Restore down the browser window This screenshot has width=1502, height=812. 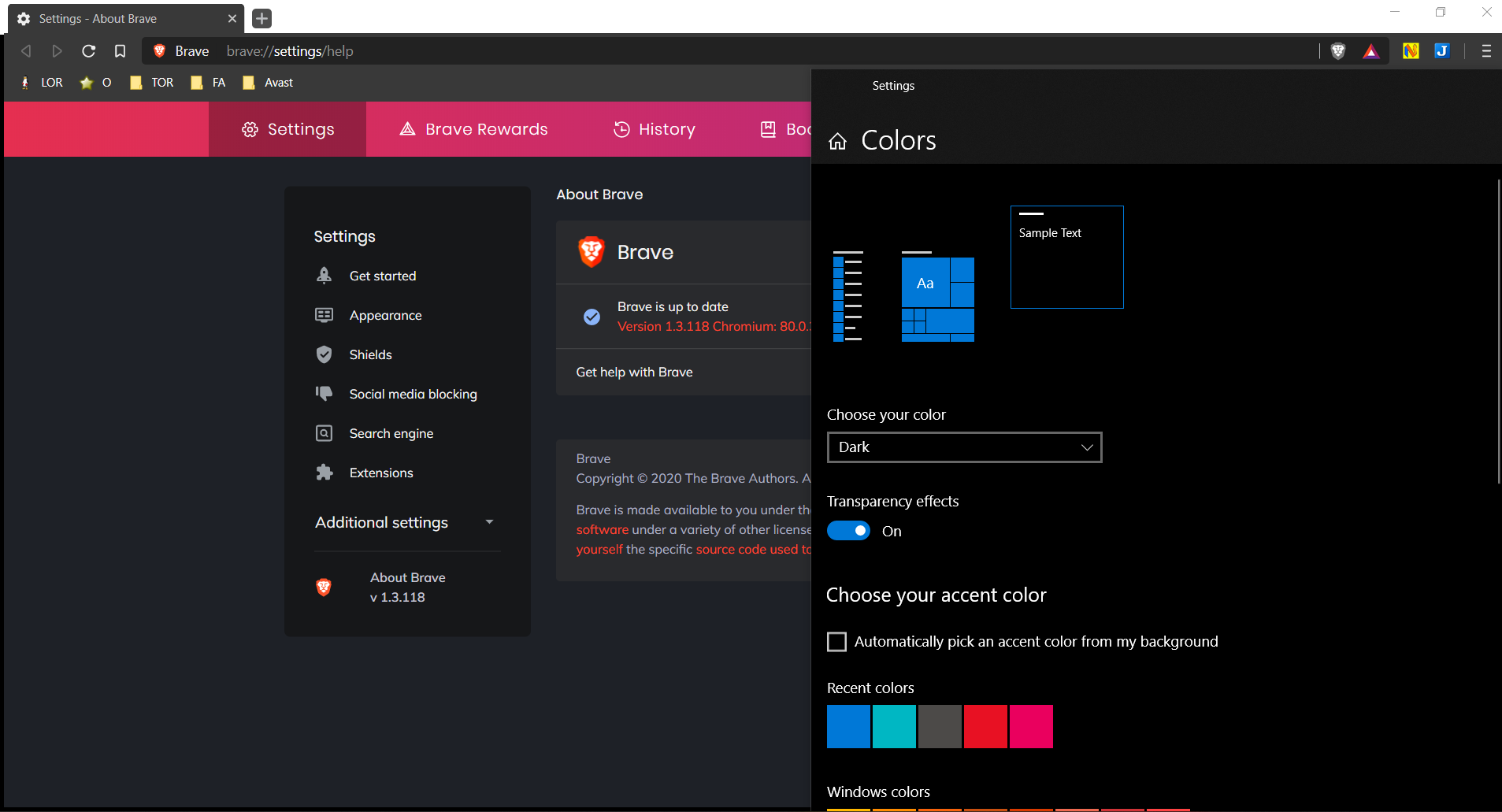click(x=1441, y=12)
